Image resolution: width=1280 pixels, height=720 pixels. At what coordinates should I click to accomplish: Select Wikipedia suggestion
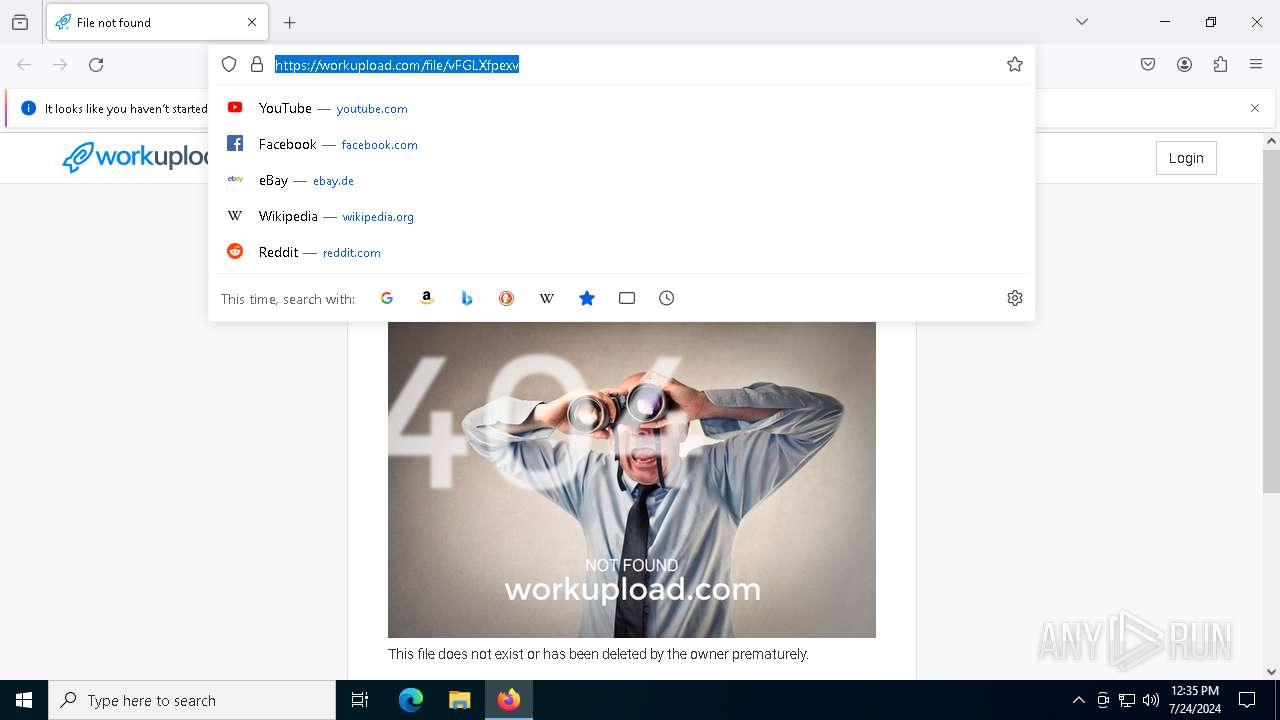[x=621, y=216]
